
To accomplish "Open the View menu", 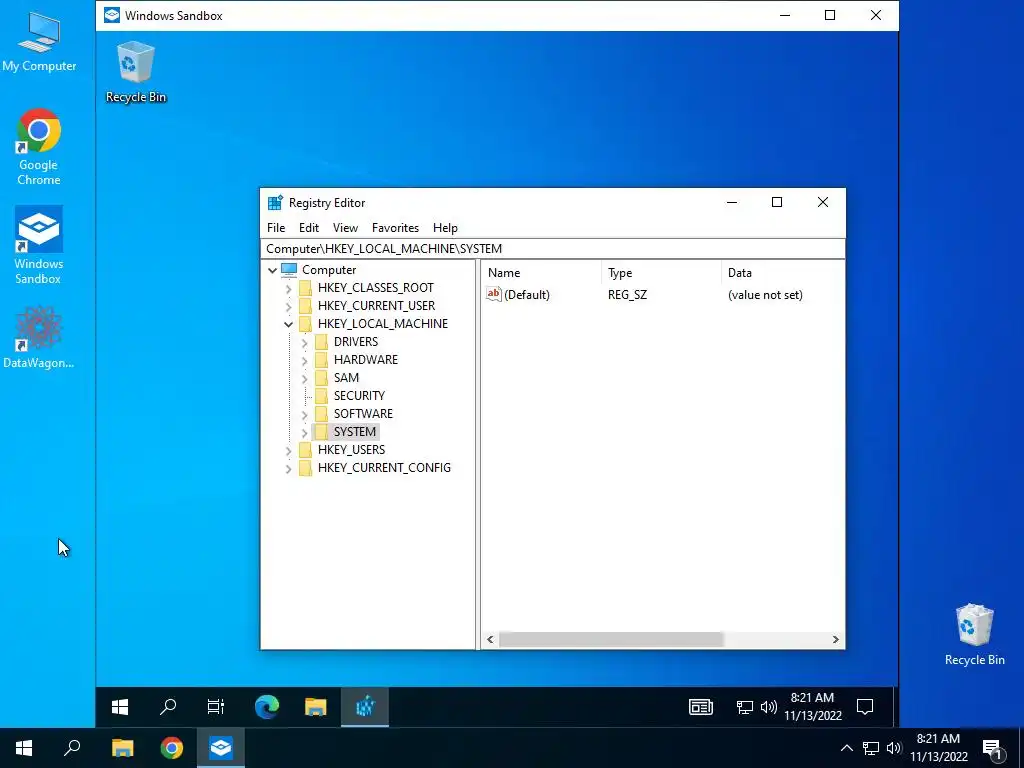I will click(345, 228).
